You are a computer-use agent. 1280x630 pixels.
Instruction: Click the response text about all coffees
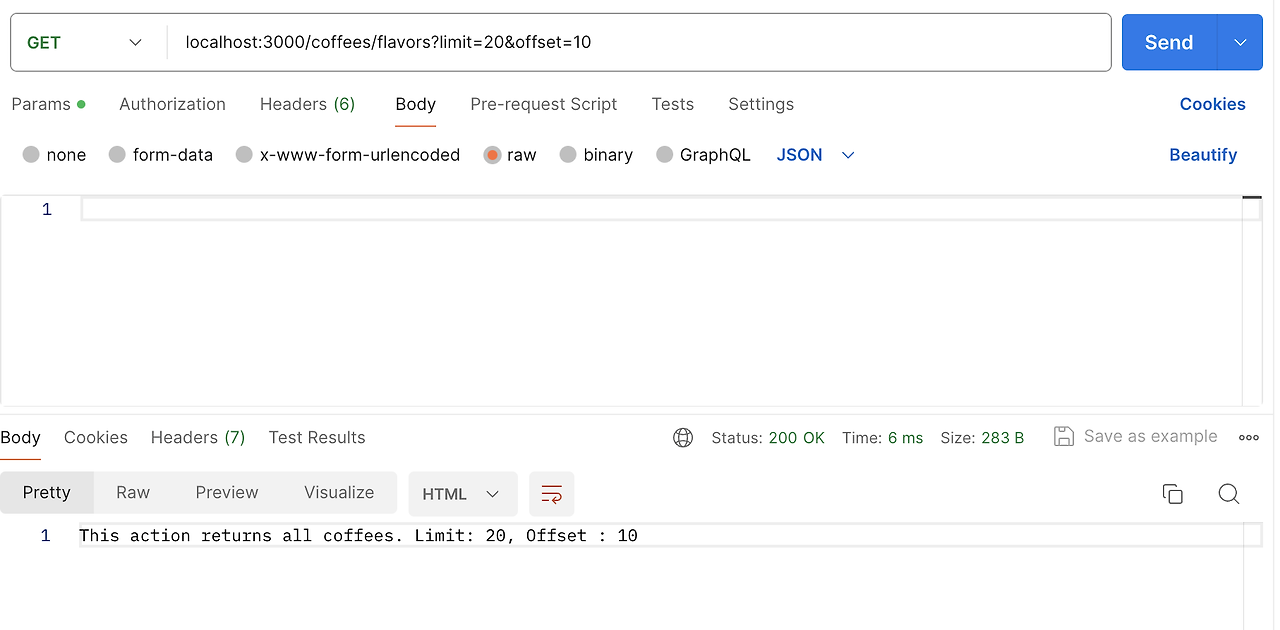[x=358, y=535]
